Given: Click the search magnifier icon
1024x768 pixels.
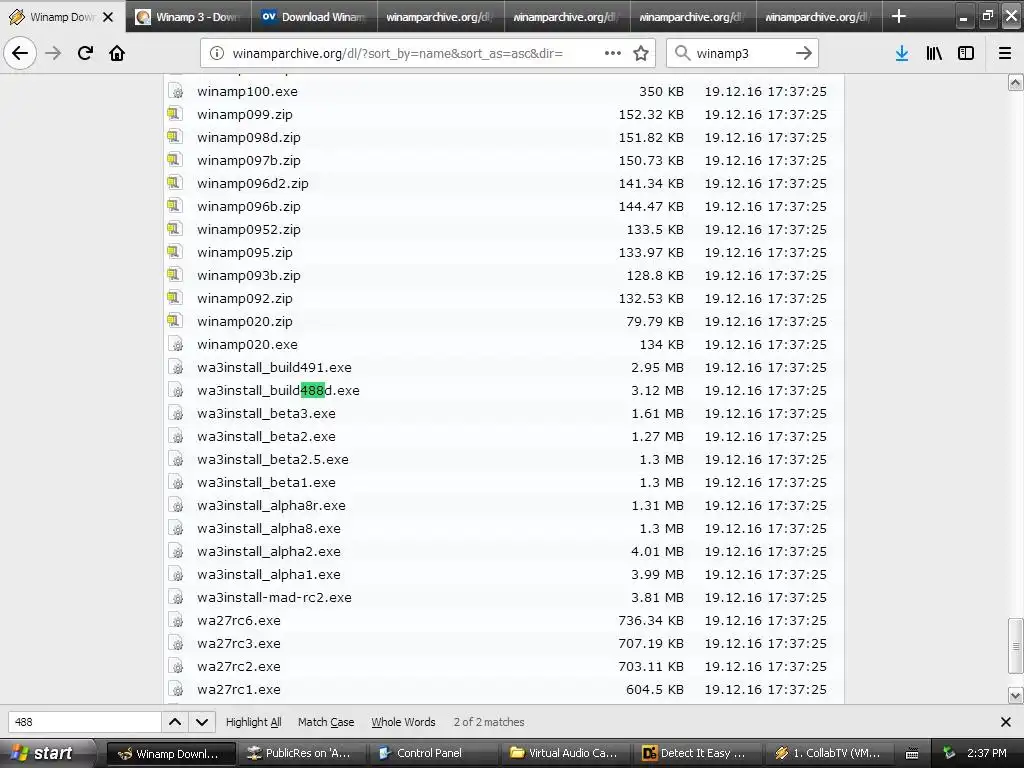Looking at the screenshot, I should (x=682, y=53).
